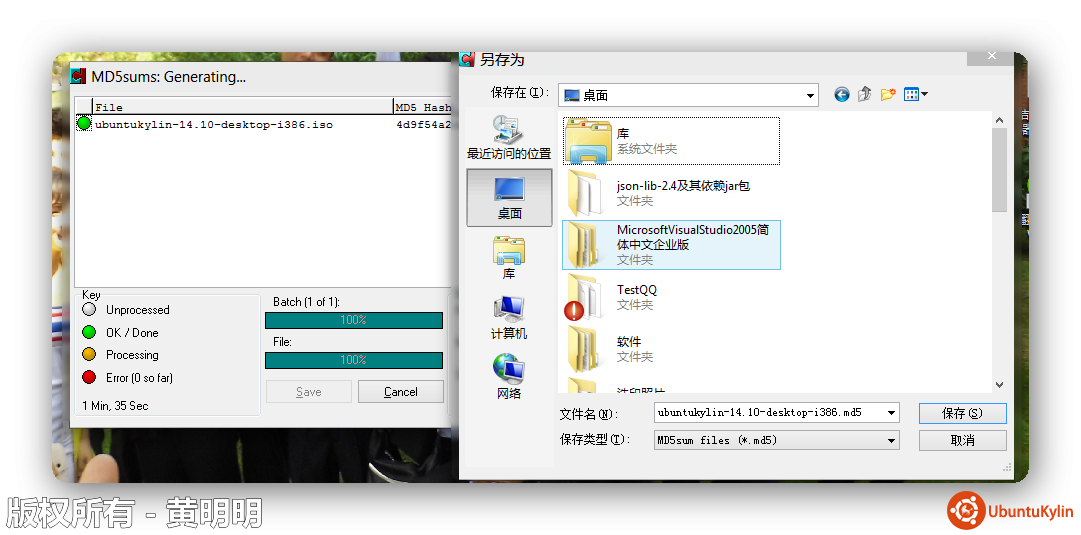Select 库 shortcut in the places bar

pos(509,257)
